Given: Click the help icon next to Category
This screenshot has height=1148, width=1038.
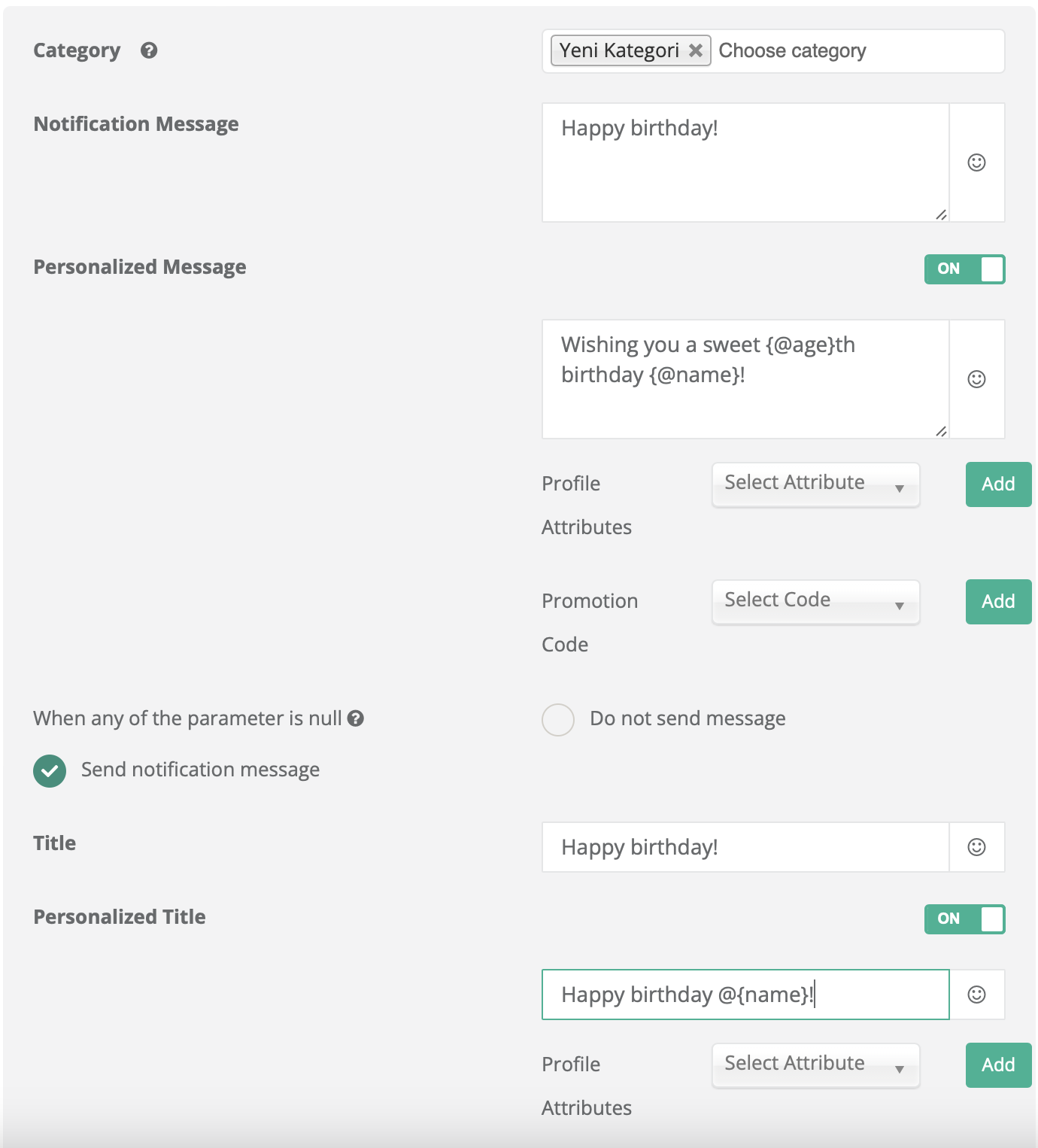Looking at the screenshot, I should click(149, 50).
